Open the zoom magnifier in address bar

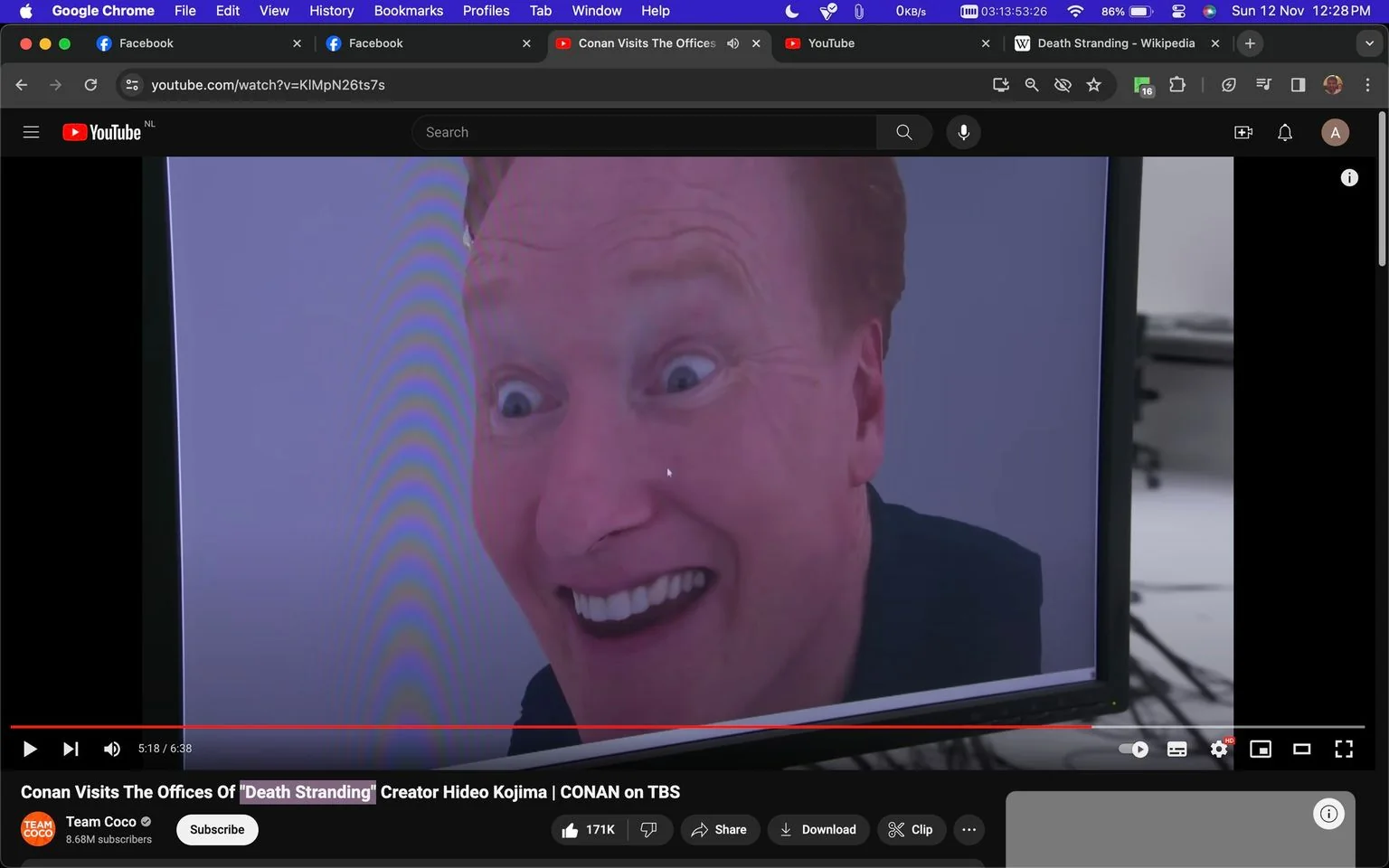point(1032,85)
